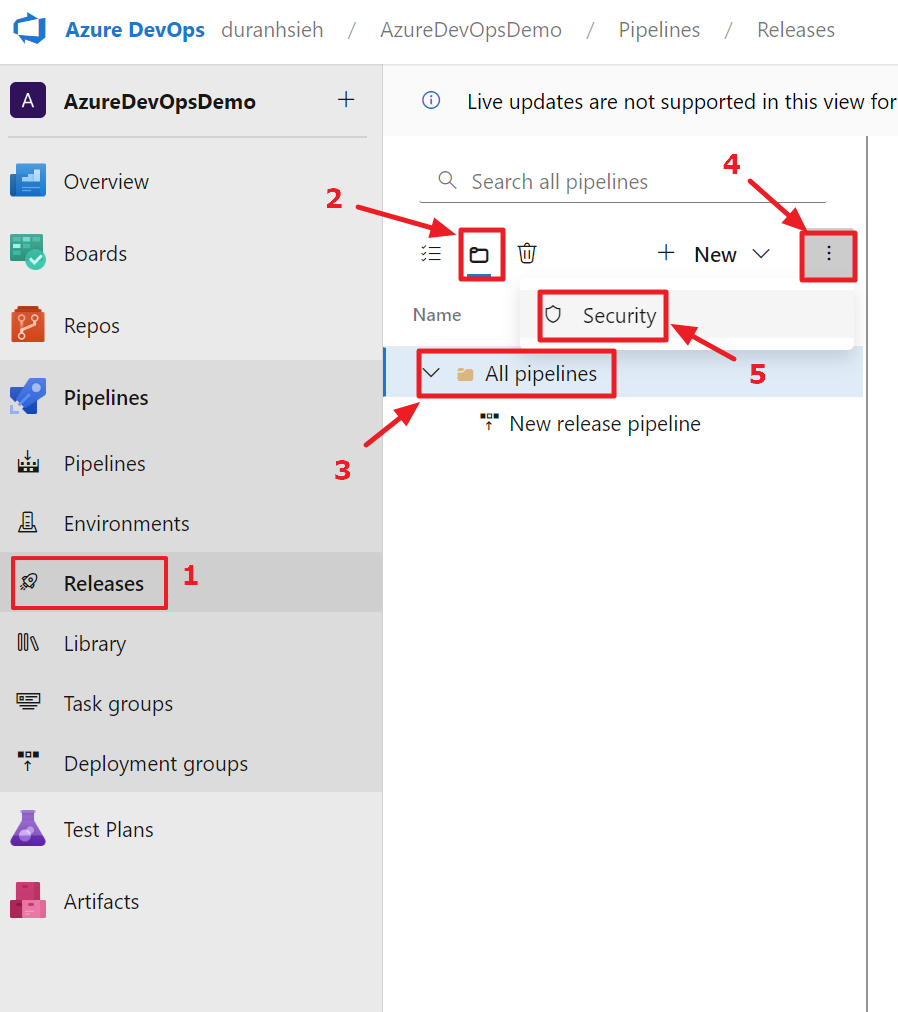This screenshot has width=898, height=1012.
Task: Open the Test Plans flask icon
Action: click(x=28, y=828)
